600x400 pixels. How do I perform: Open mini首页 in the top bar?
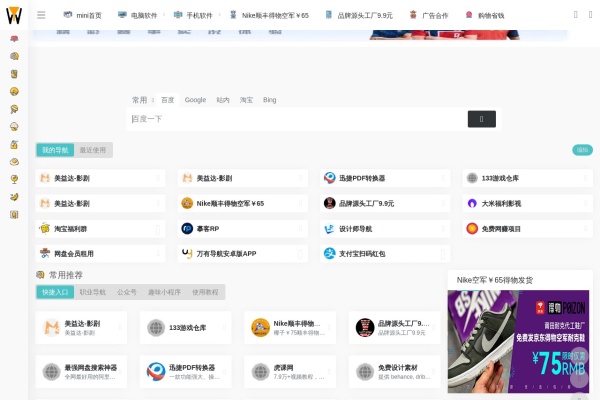click(x=83, y=15)
